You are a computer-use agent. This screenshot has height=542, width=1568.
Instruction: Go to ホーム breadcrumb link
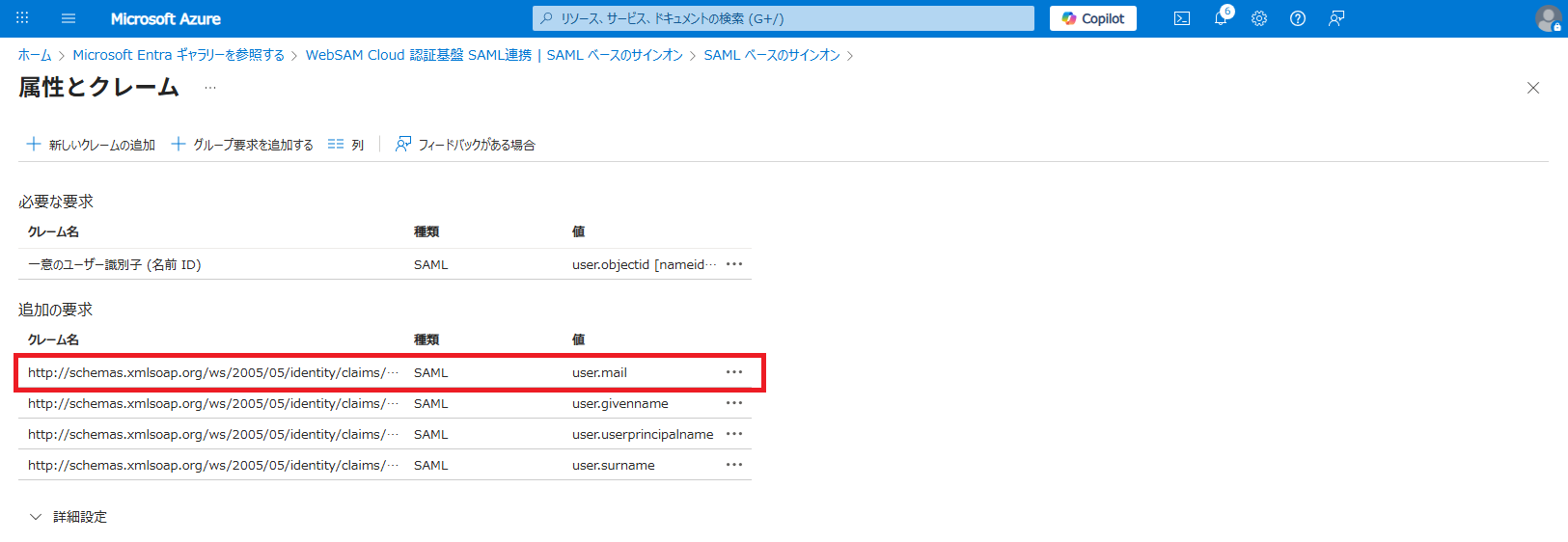tap(35, 55)
